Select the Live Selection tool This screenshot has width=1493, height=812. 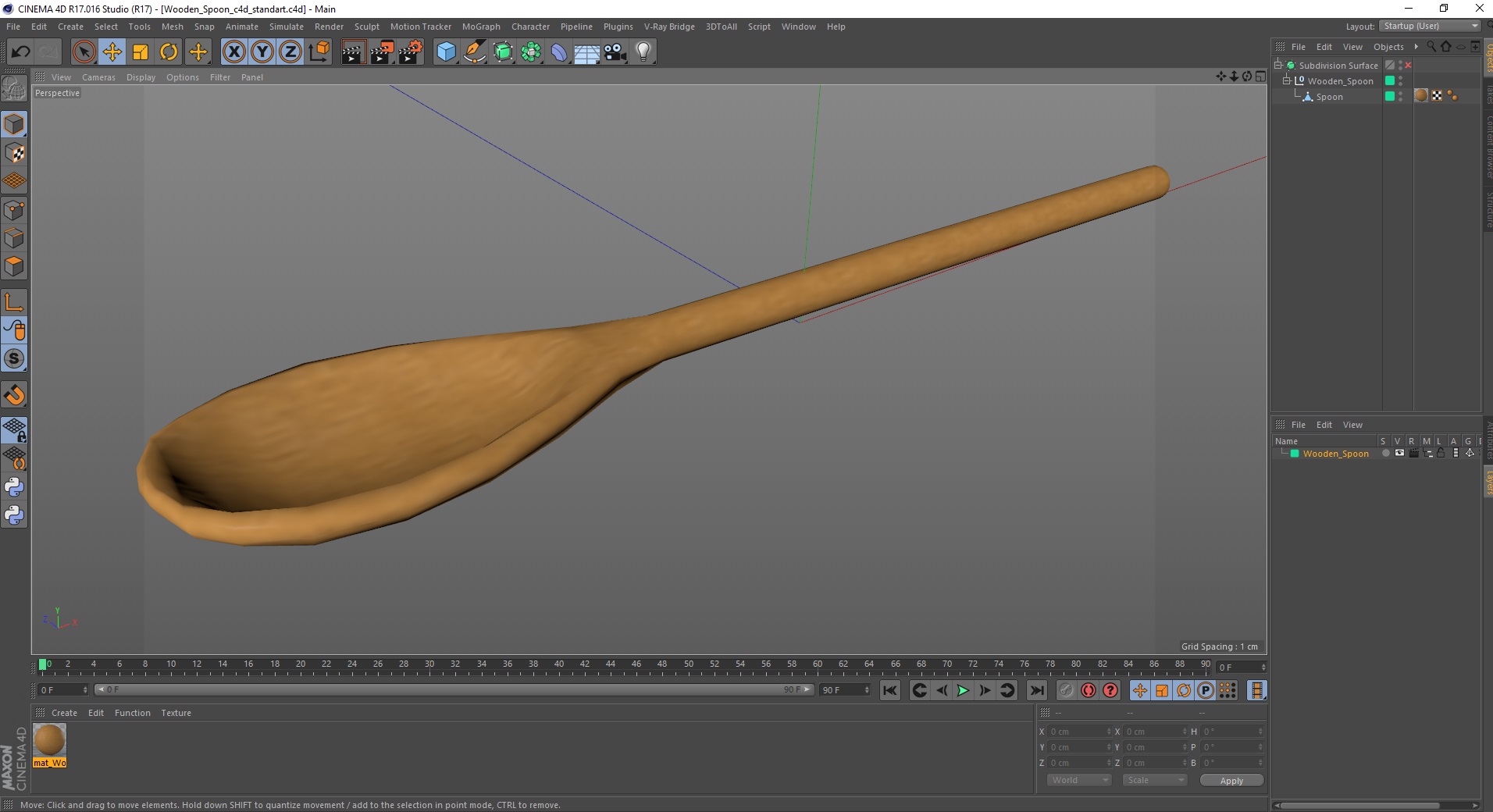(84, 52)
